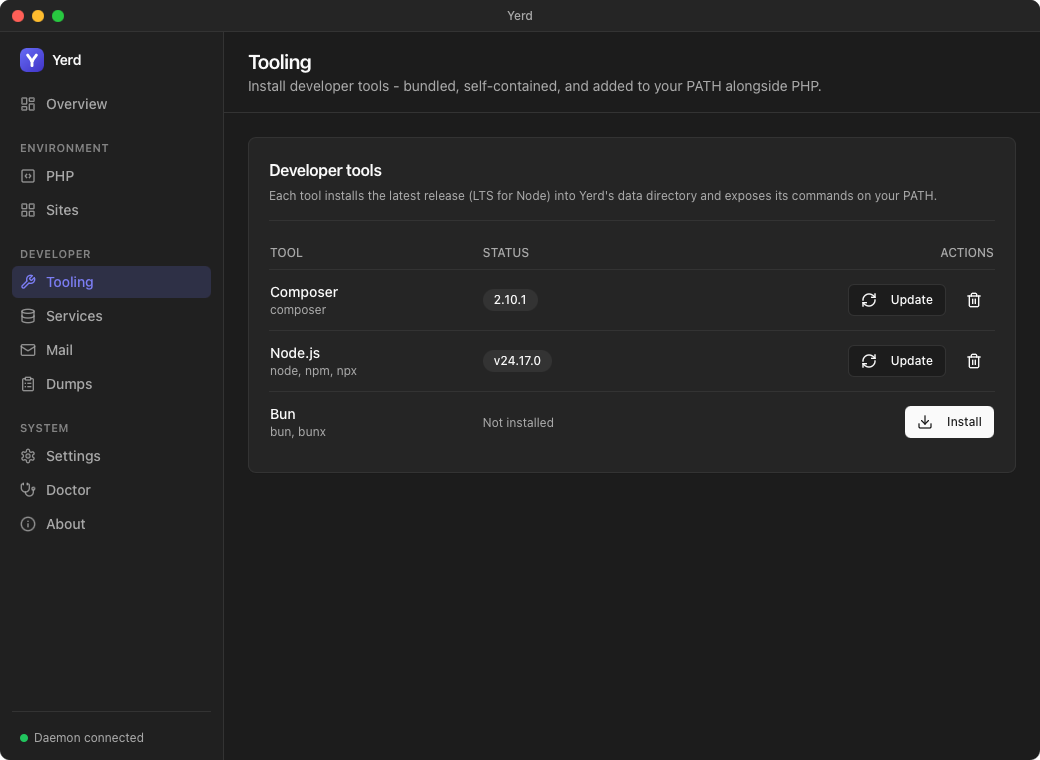Open the Overview page
The image size is (1040, 760).
111,104
